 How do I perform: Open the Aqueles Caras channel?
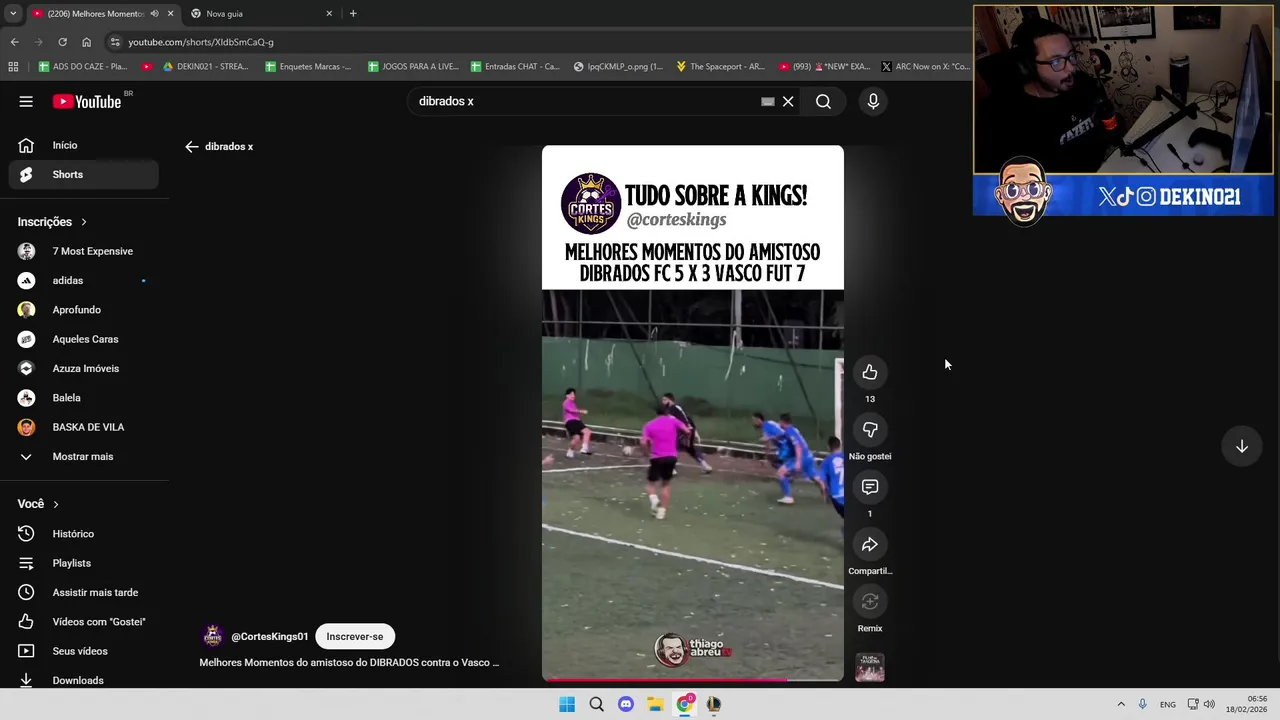click(84, 339)
